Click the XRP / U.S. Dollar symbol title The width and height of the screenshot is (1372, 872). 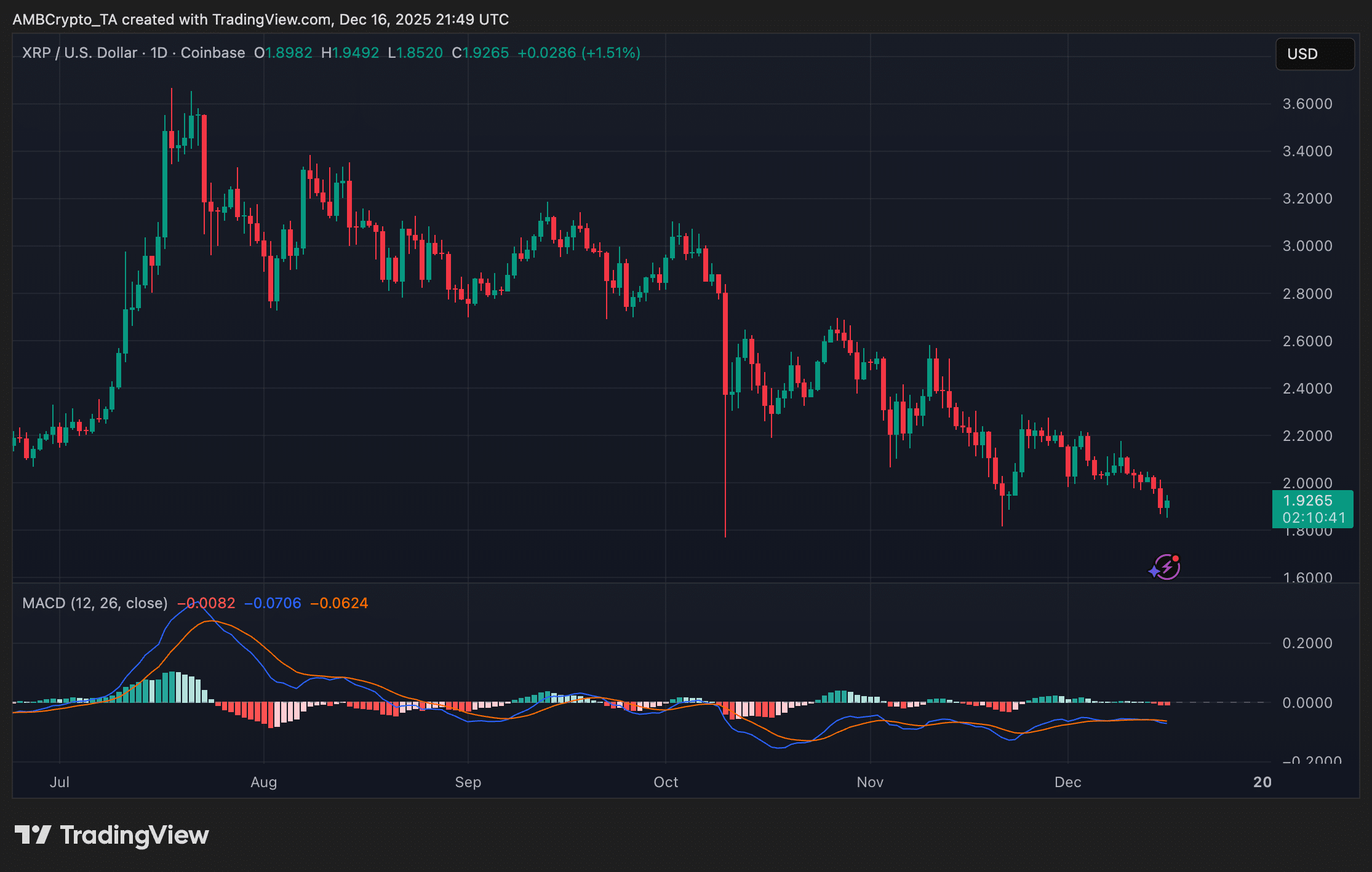[79, 53]
